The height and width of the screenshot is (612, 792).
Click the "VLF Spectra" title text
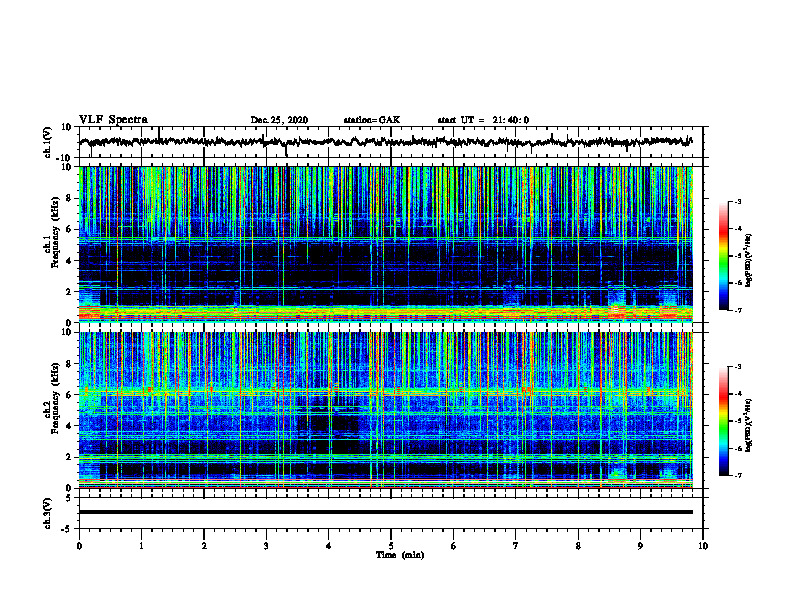point(113,120)
